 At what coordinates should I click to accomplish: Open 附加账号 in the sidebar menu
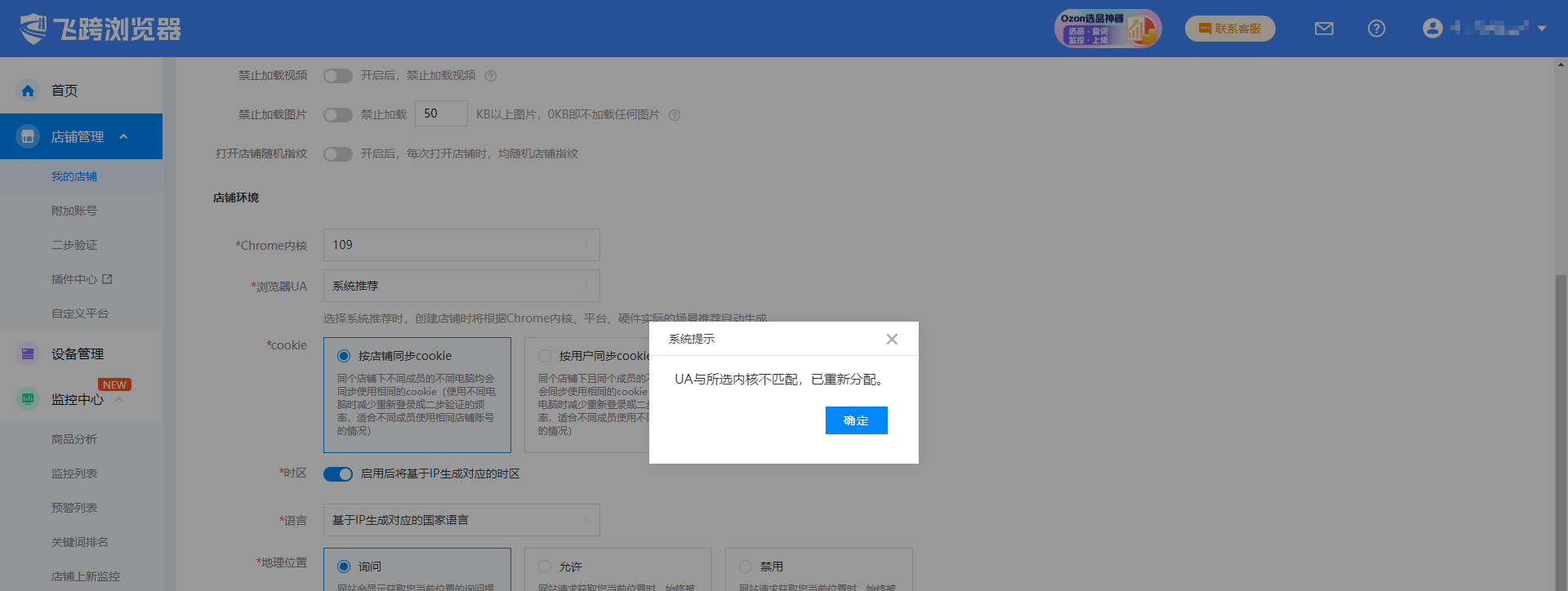[74, 211]
